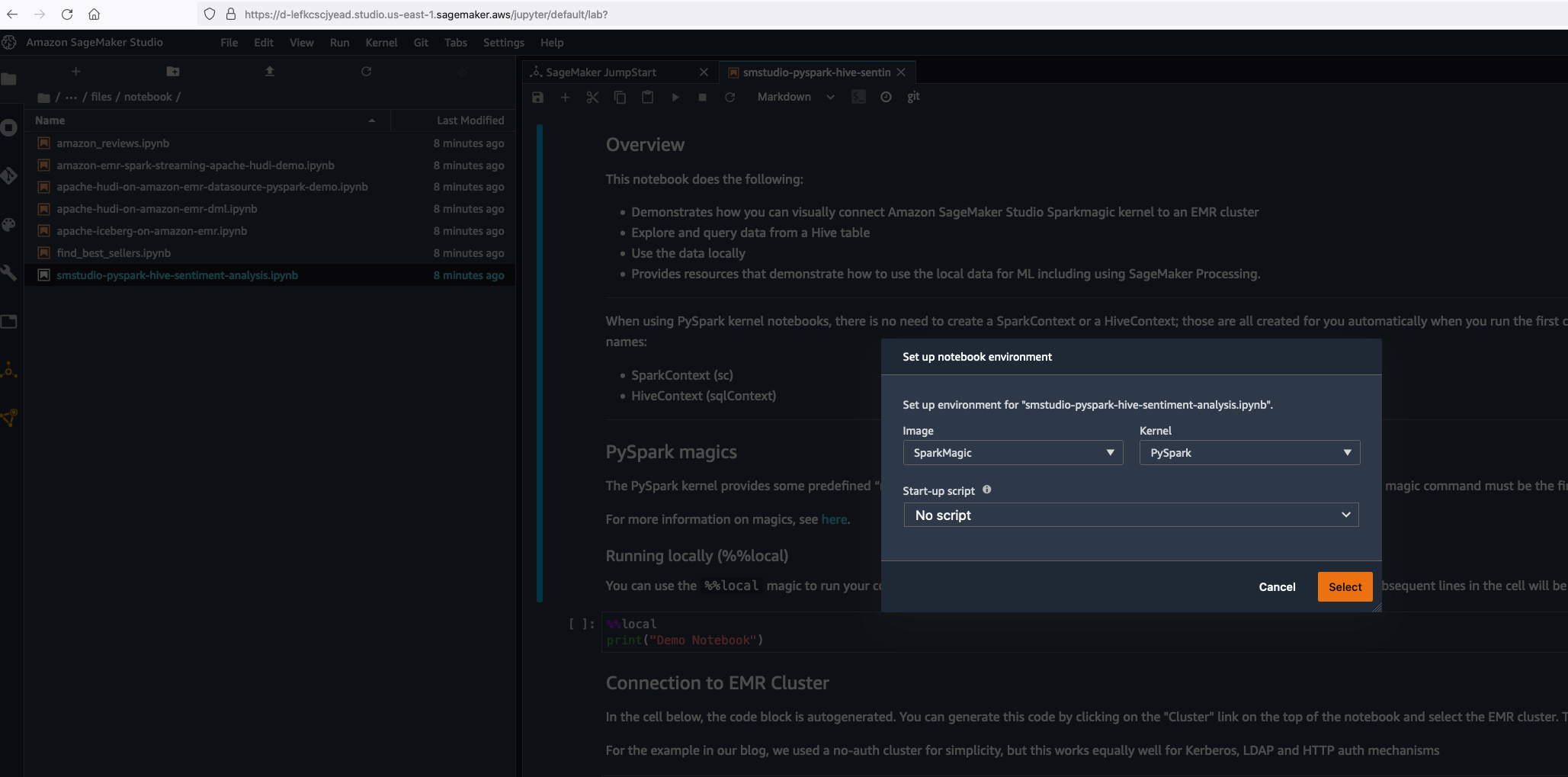Open the Git sidebar panel
The width and height of the screenshot is (1568, 777).
click(9, 176)
